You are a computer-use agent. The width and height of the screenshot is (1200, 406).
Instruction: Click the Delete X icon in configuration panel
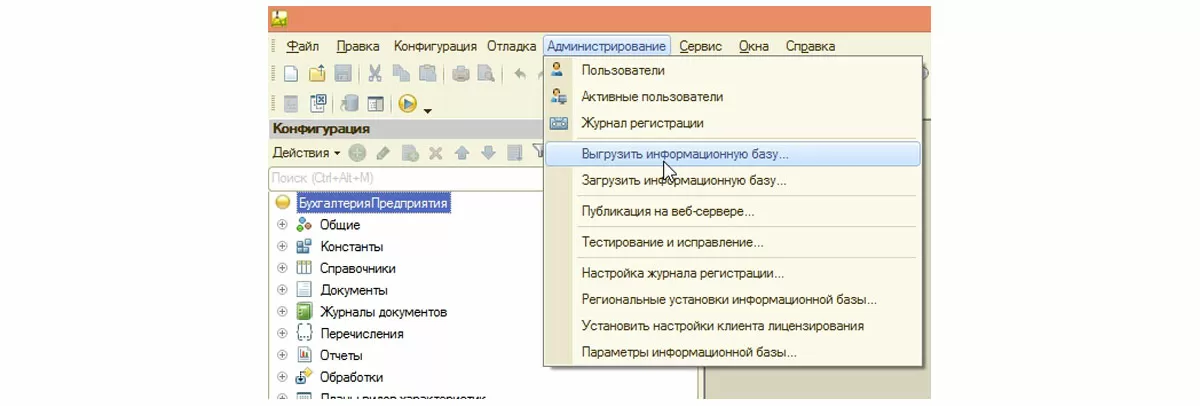coord(435,153)
